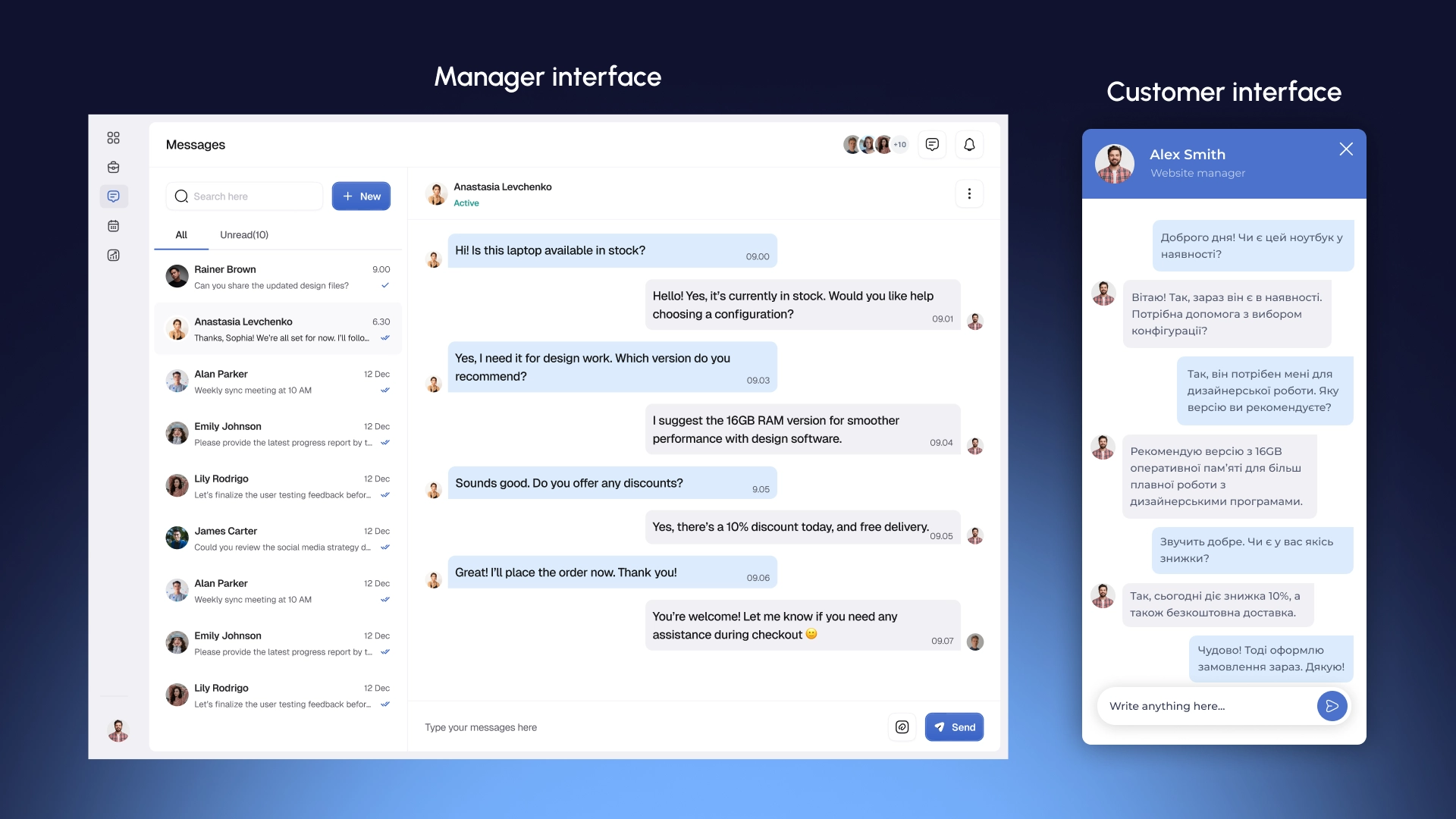Click the attachment icon beside Send
1456x819 pixels.
click(x=902, y=727)
